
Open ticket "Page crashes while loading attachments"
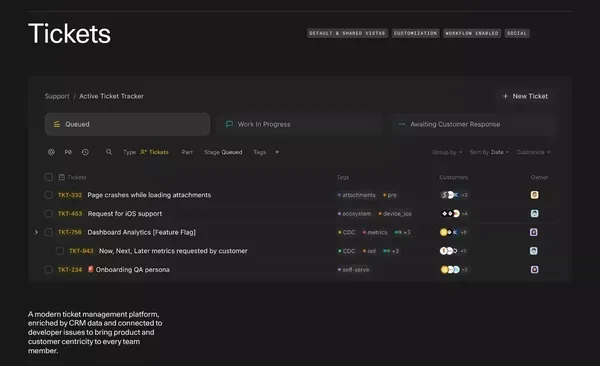[149, 195]
